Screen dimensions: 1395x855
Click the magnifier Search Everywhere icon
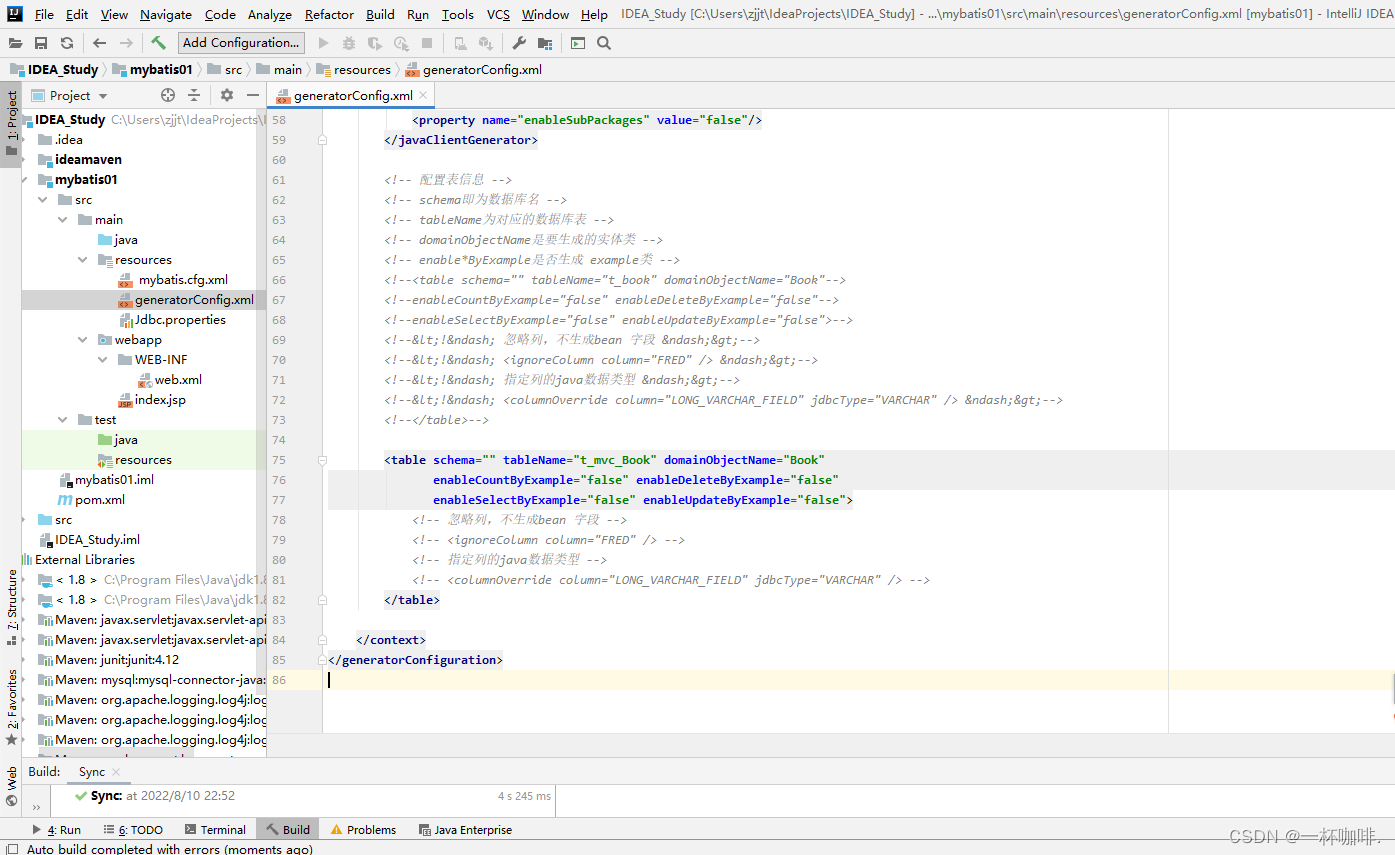pyautogui.click(x=604, y=43)
